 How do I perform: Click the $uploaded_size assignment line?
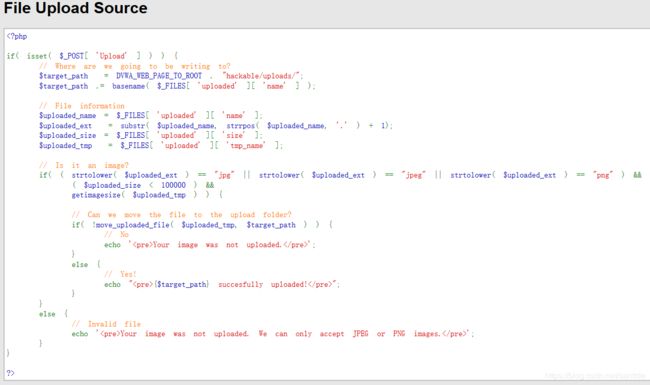click(x=151, y=136)
